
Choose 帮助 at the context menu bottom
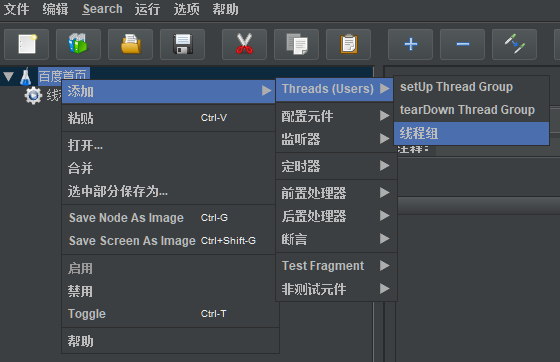point(169,341)
